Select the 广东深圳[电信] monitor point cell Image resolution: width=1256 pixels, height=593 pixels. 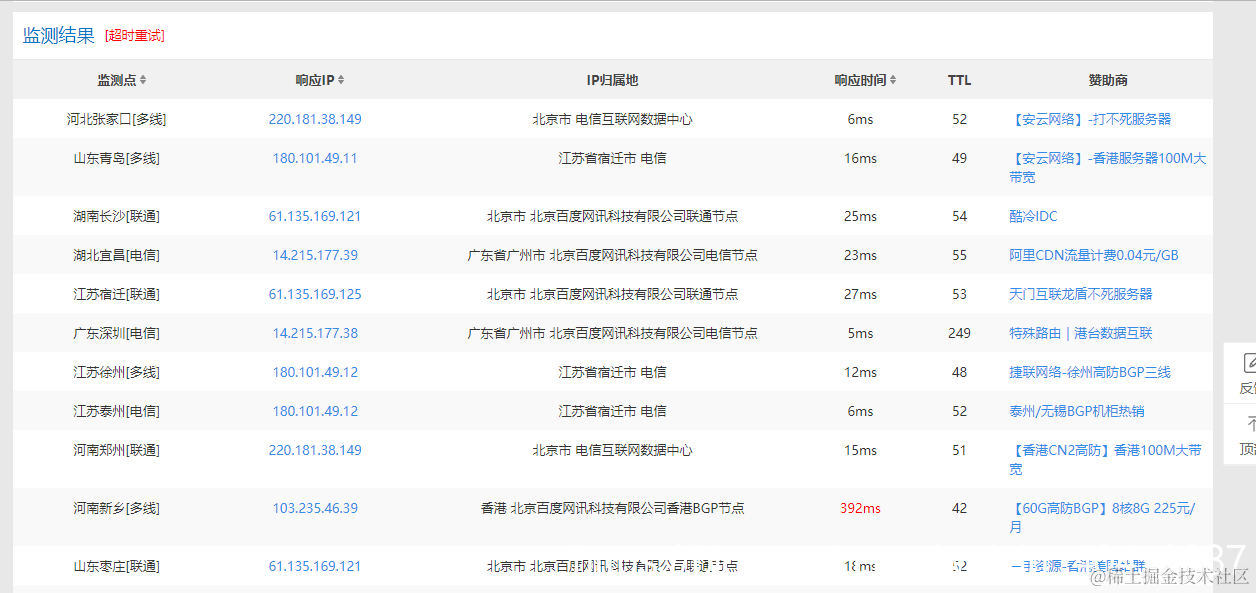(x=116, y=333)
